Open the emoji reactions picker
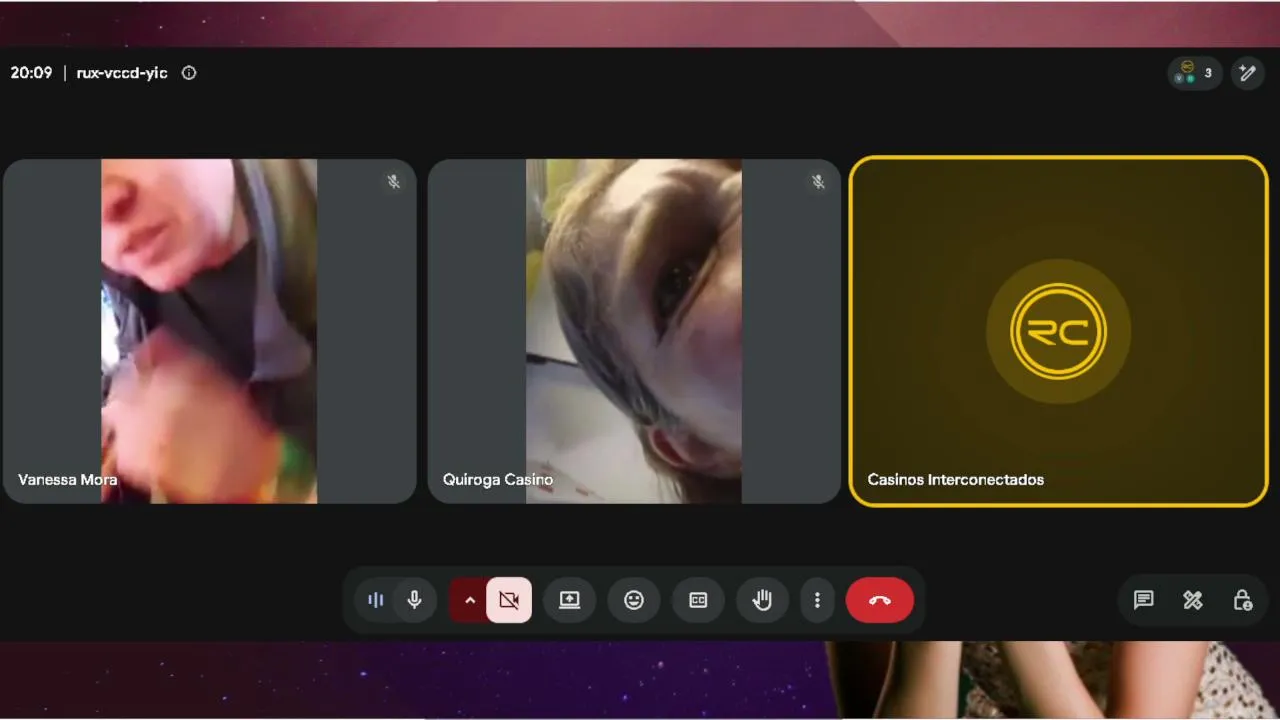The image size is (1280, 720). [x=634, y=600]
